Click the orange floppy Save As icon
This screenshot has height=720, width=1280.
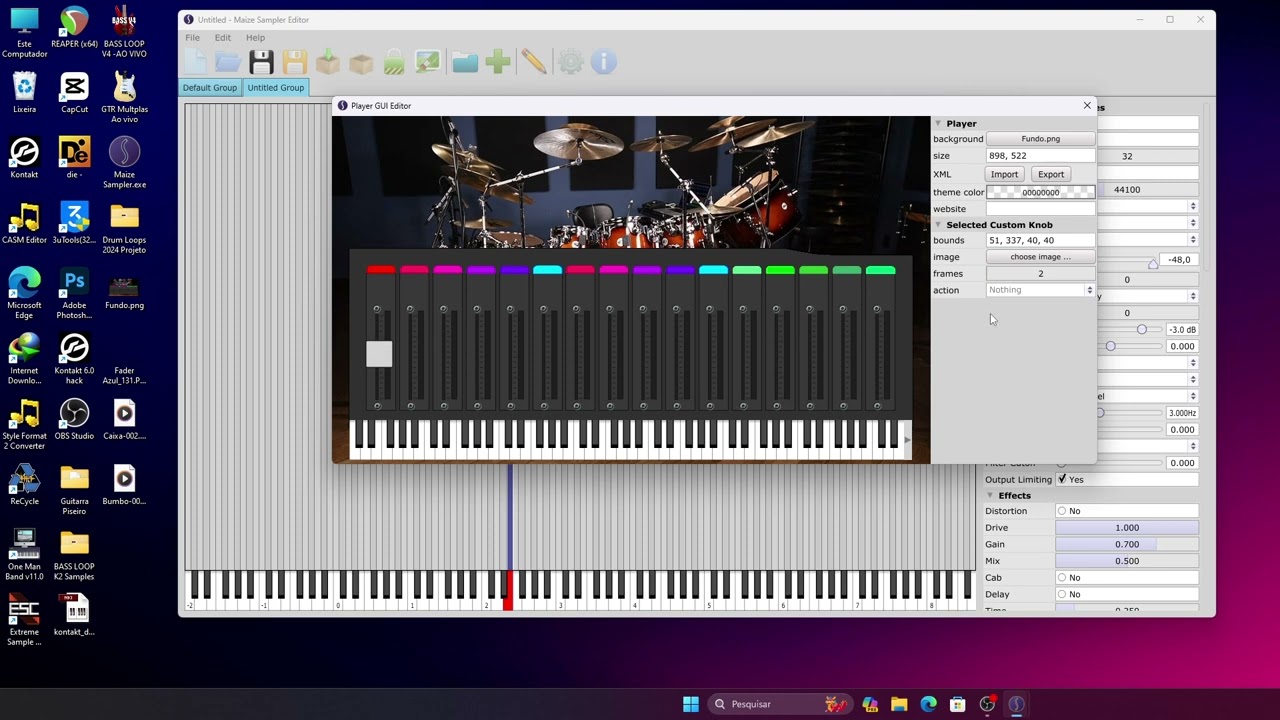click(294, 62)
